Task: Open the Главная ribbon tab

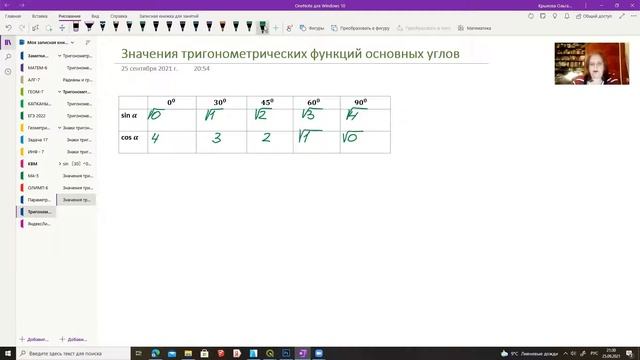Action: coord(13,16)
